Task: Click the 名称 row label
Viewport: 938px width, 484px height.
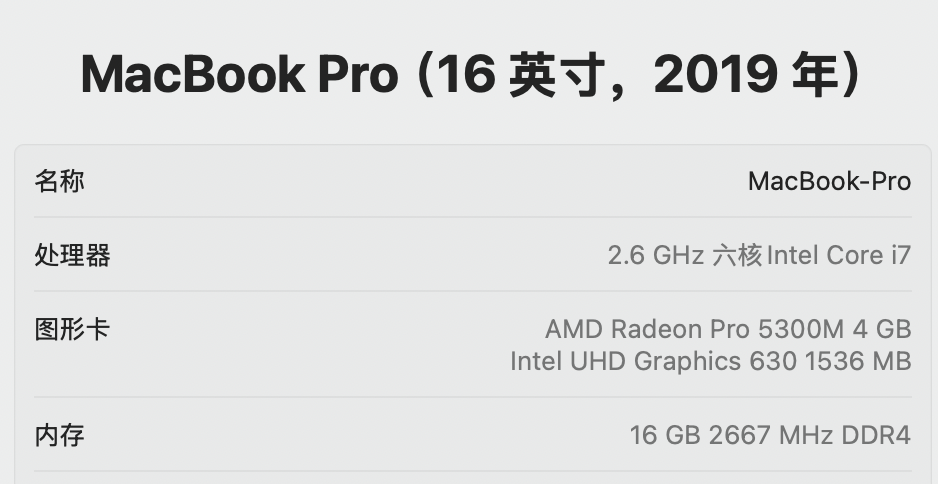Action: click(x=60, y=181)
